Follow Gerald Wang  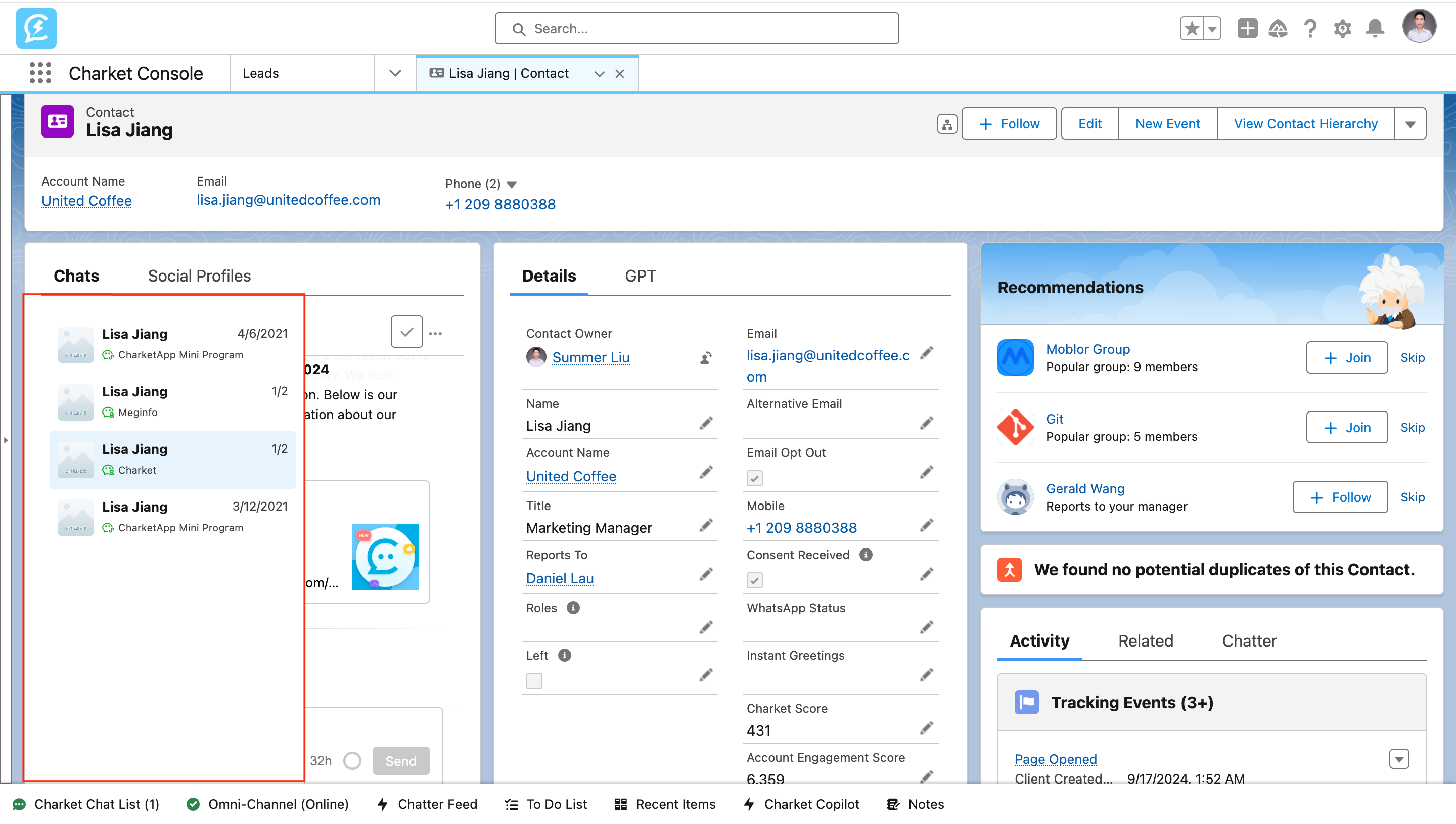pos(1339,497)
